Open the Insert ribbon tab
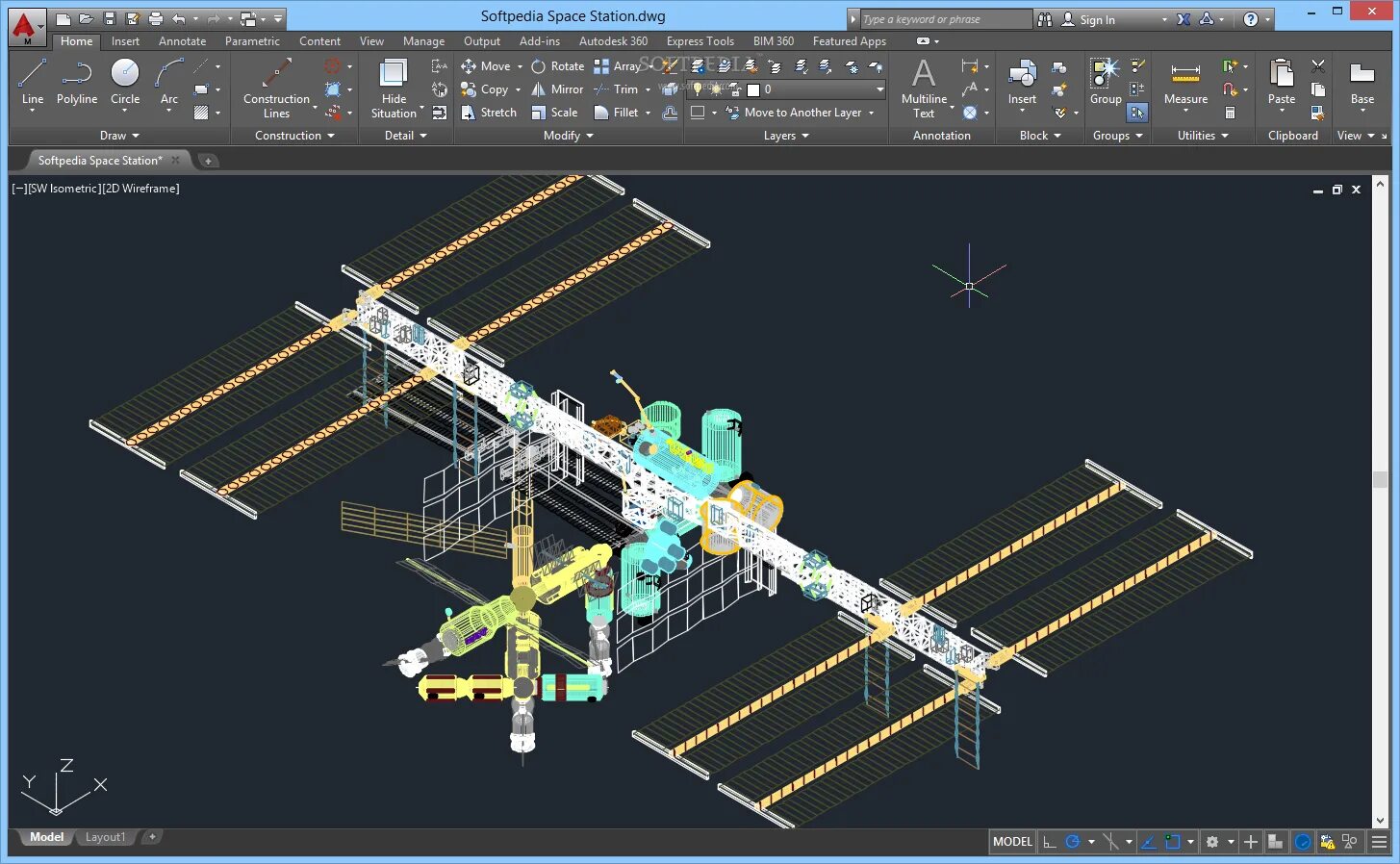The width and height of the screenshot is (1400, 864). click(125, 41)
